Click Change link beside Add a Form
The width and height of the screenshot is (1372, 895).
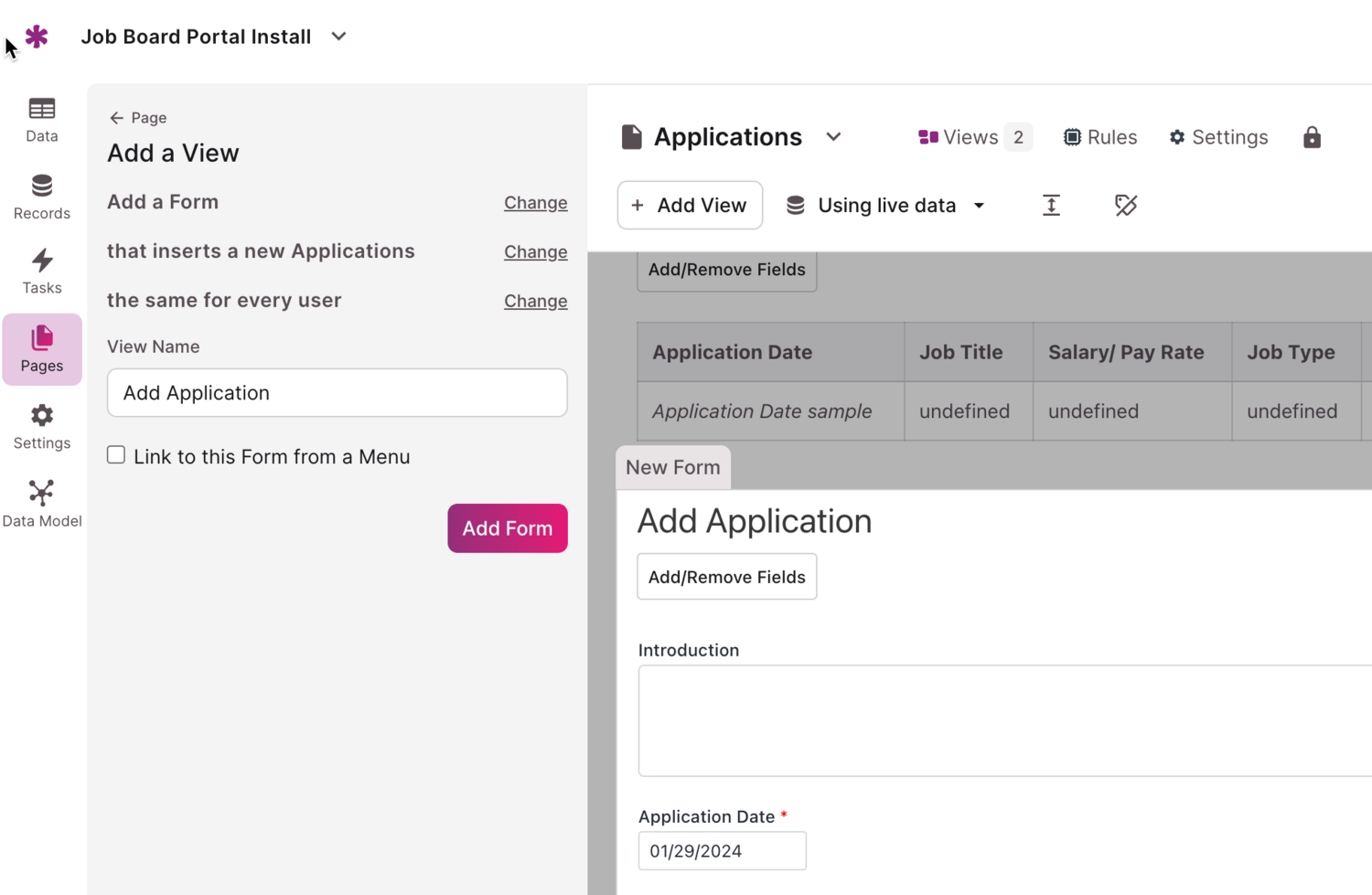(x=535, y=203)
